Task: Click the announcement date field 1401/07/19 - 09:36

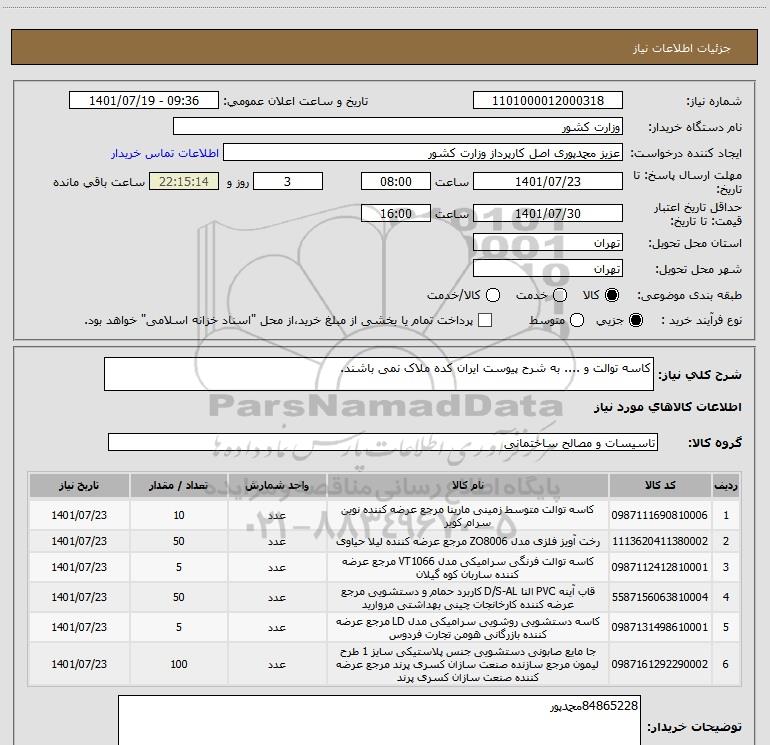Action: (144, 101)
